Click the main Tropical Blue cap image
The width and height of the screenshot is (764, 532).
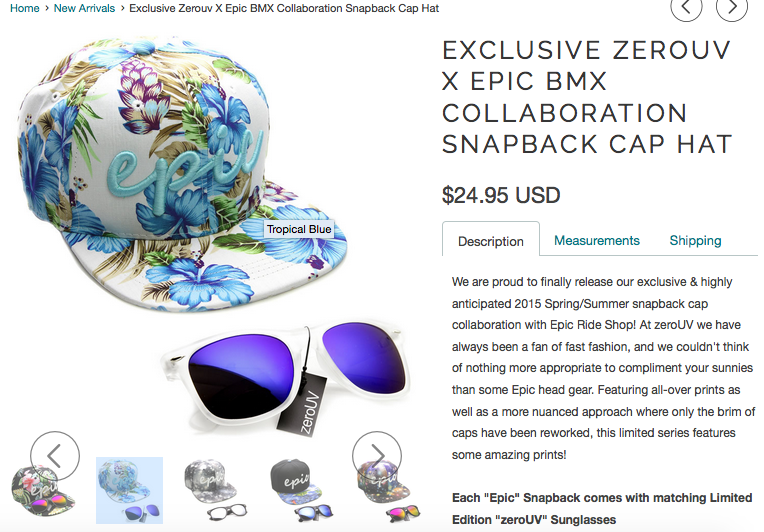[x=182, y=174]
